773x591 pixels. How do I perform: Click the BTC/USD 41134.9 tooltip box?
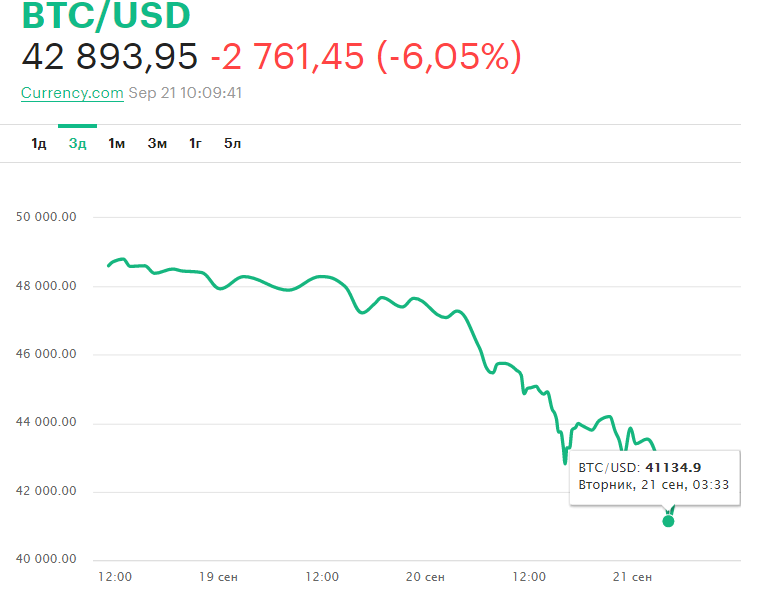(654, 476)
